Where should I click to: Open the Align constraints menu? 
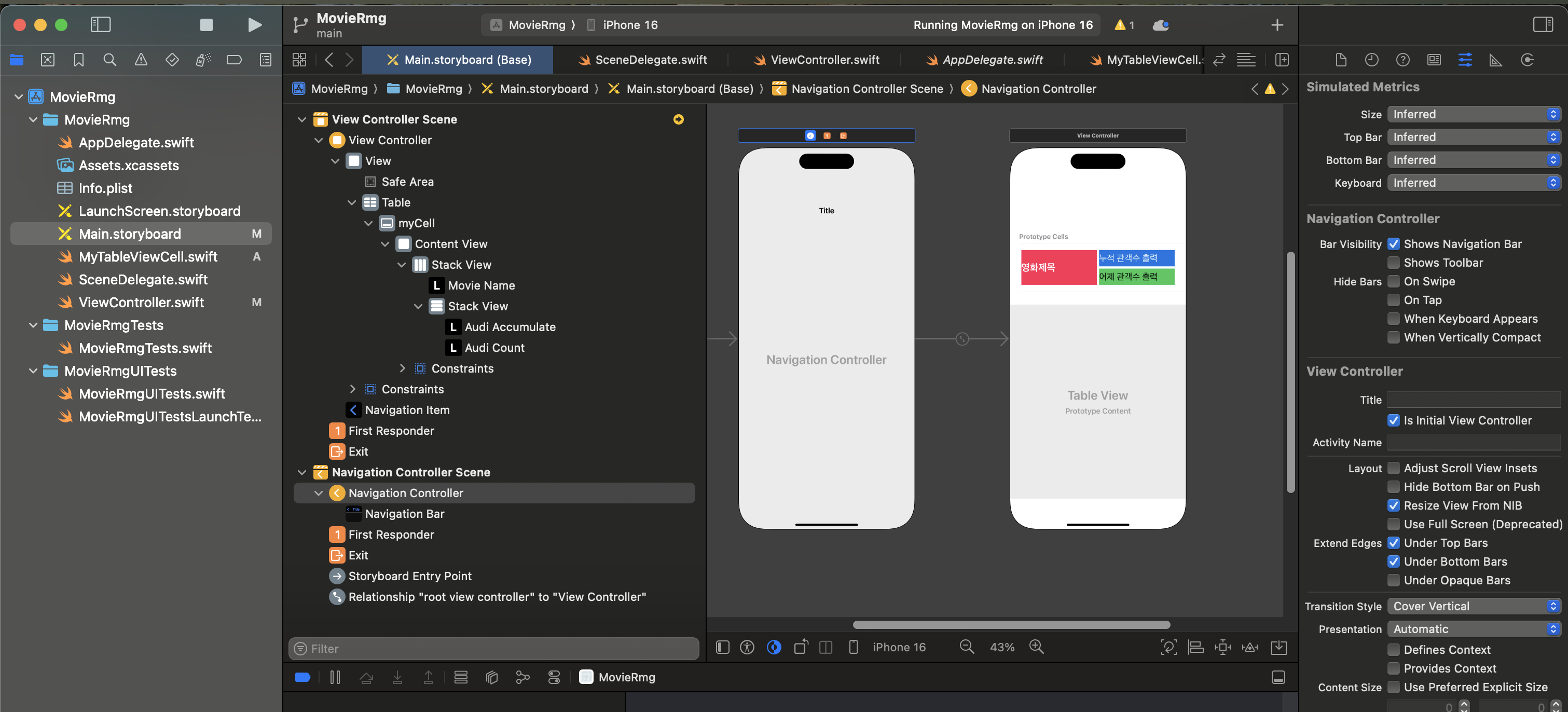click(1195, 647)
